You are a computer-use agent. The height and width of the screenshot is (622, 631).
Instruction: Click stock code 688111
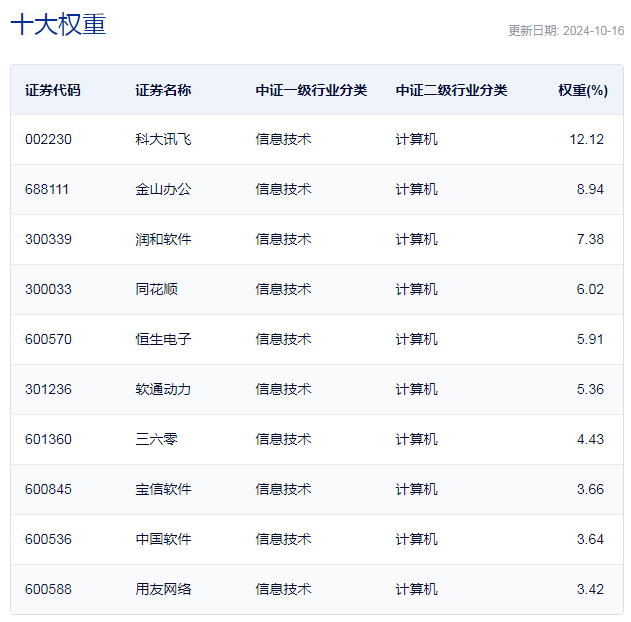point(47,189)
